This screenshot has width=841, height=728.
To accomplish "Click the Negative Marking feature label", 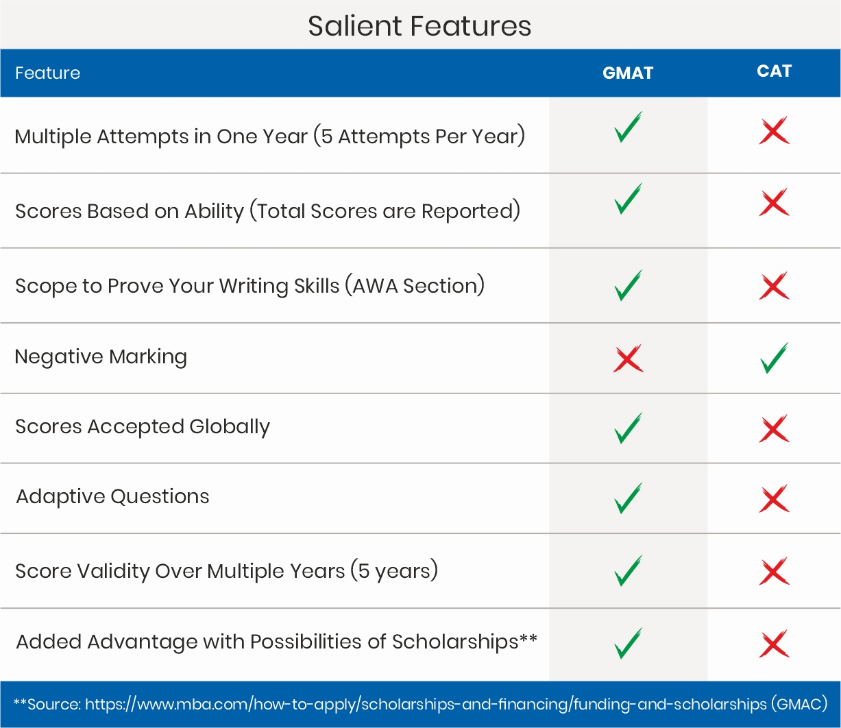I will (101, 357).
